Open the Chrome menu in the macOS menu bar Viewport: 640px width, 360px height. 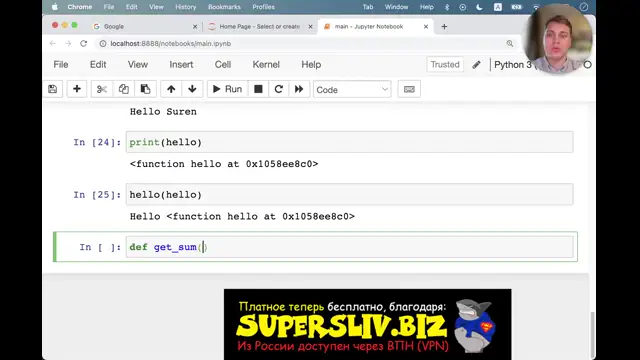(80, 7)
